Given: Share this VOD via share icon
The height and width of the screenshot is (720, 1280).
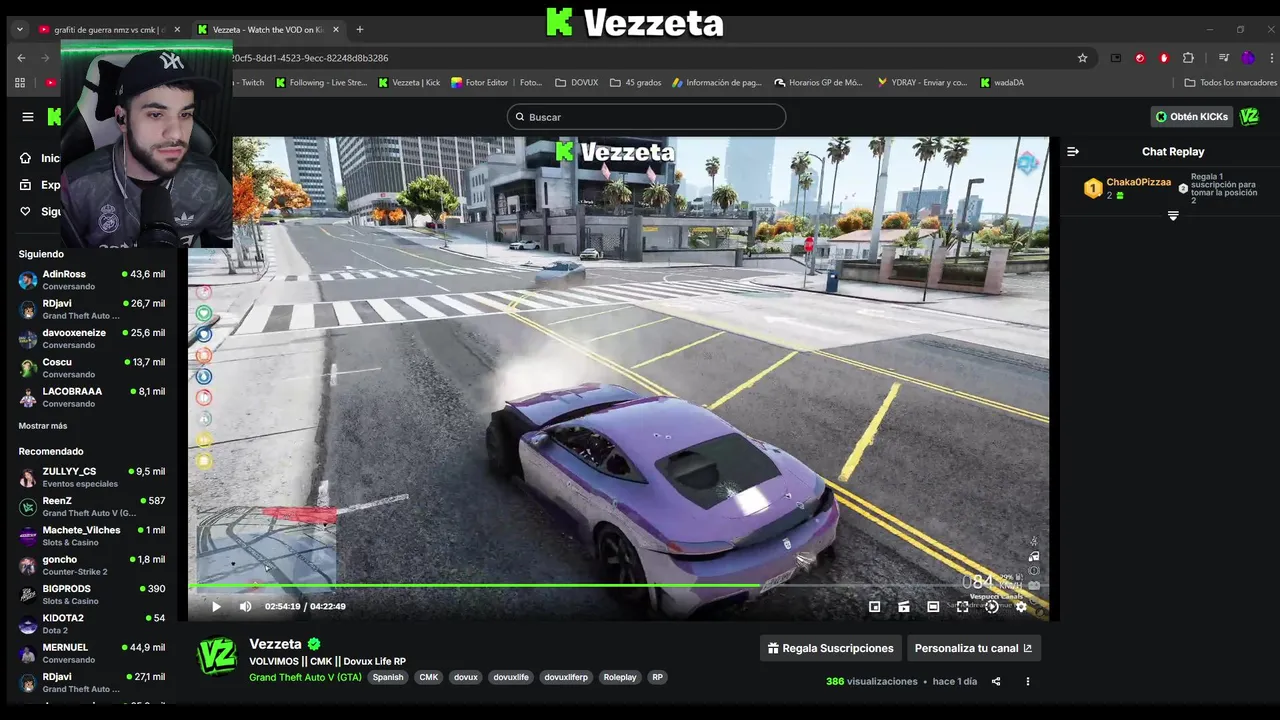Looking at the screenshot, I should coord(996,681).
